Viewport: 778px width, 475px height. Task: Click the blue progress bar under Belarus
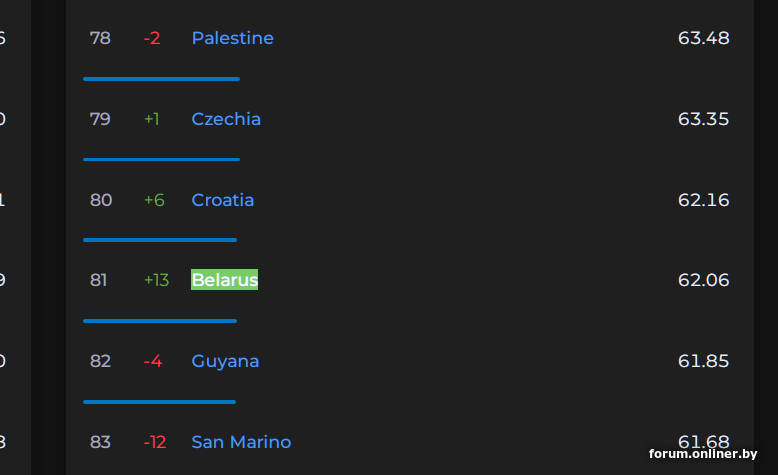pyautogui.click(x=160, y=321)
